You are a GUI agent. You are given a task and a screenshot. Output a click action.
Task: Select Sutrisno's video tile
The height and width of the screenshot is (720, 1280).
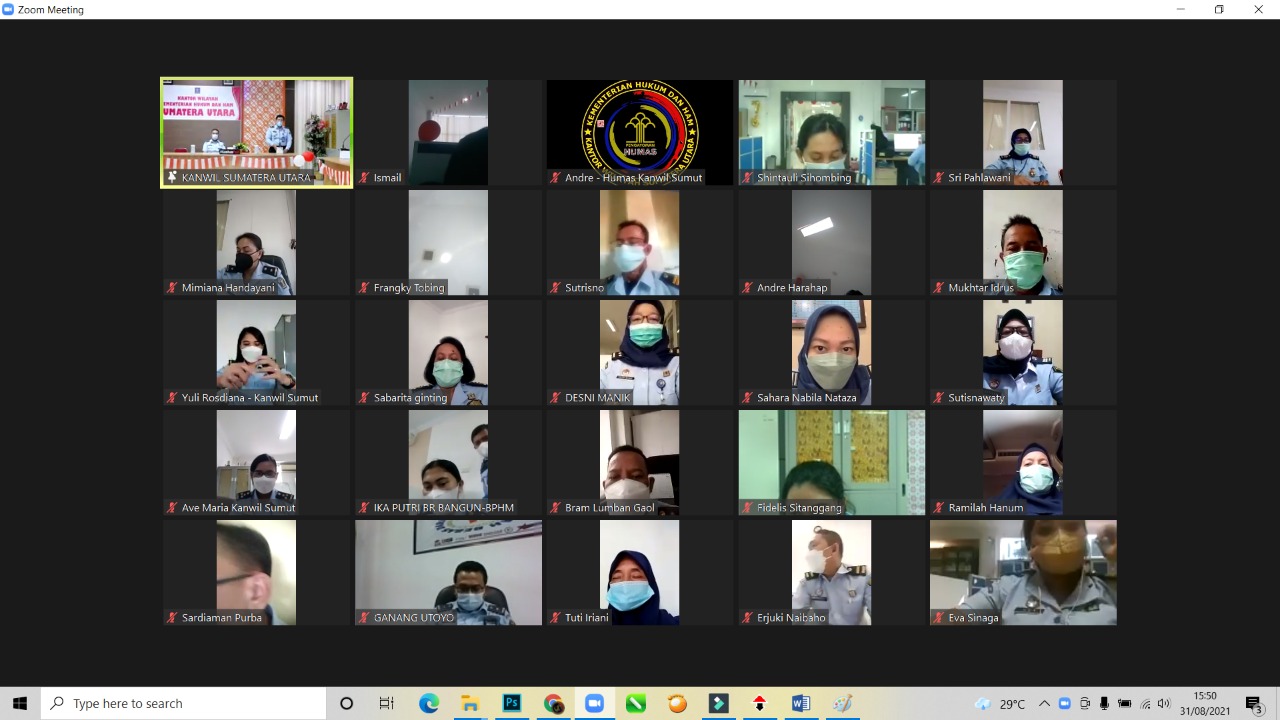[x=639, y=242]
